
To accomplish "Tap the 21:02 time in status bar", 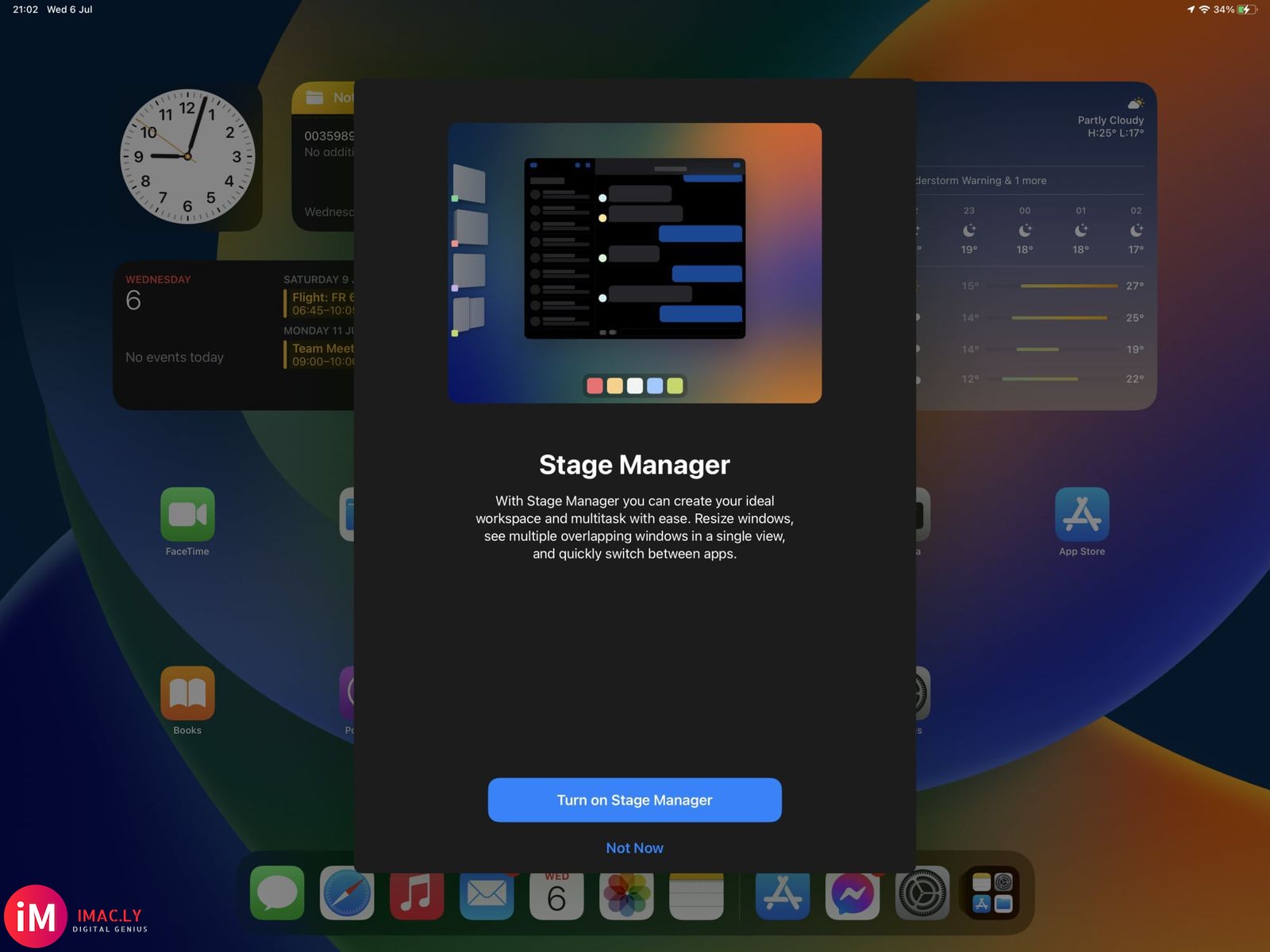I will (x=25, y=10).
